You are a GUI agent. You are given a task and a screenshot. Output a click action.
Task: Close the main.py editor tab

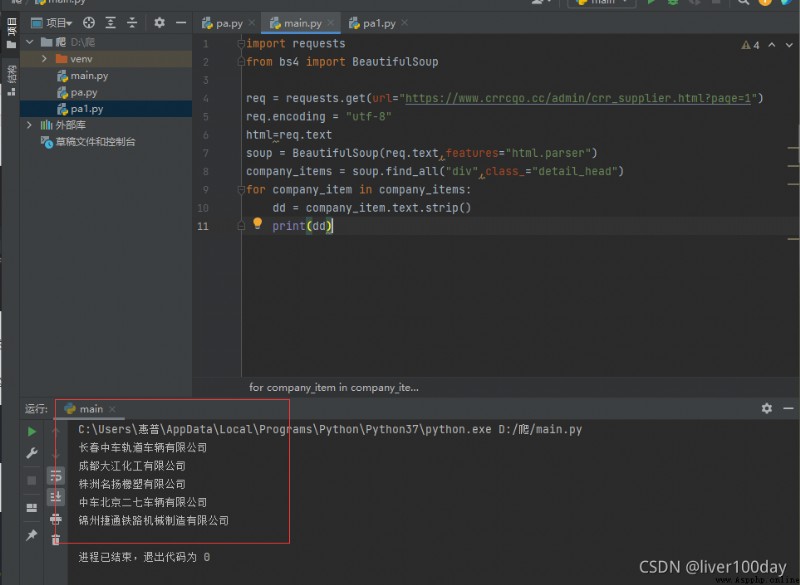331,23
